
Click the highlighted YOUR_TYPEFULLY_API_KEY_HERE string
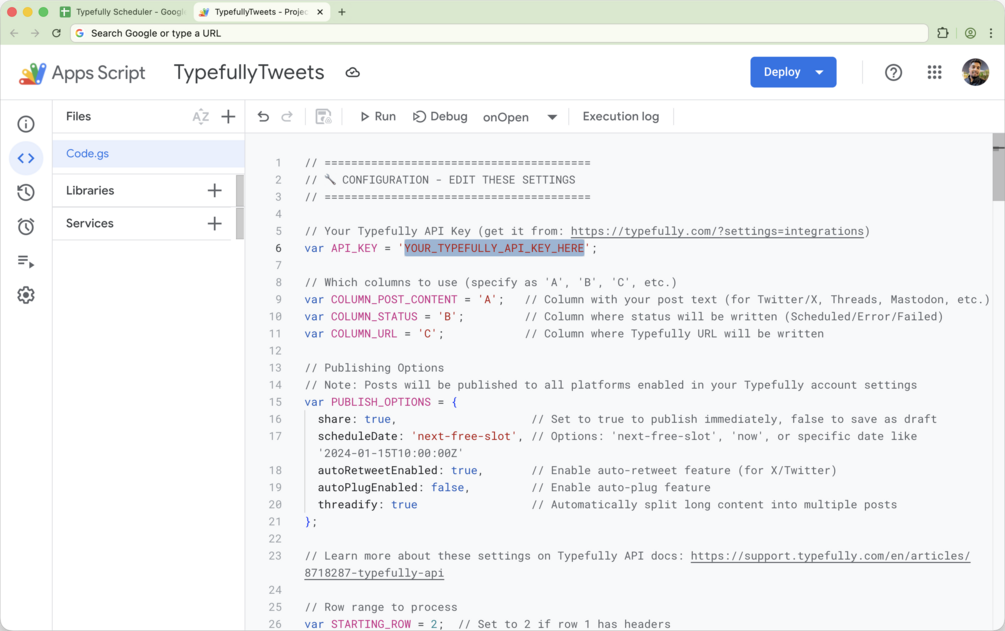494,248
